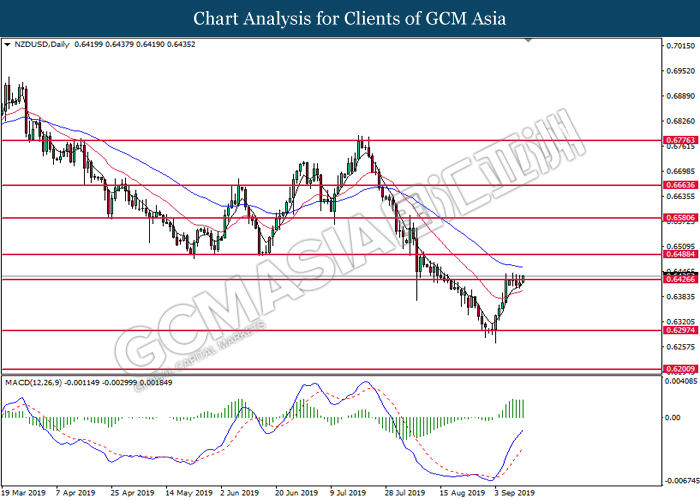Viewport: 700px width, 500px height.
Task: Click the 0.66985 price axis value
Action: click(x=680, y=171)
